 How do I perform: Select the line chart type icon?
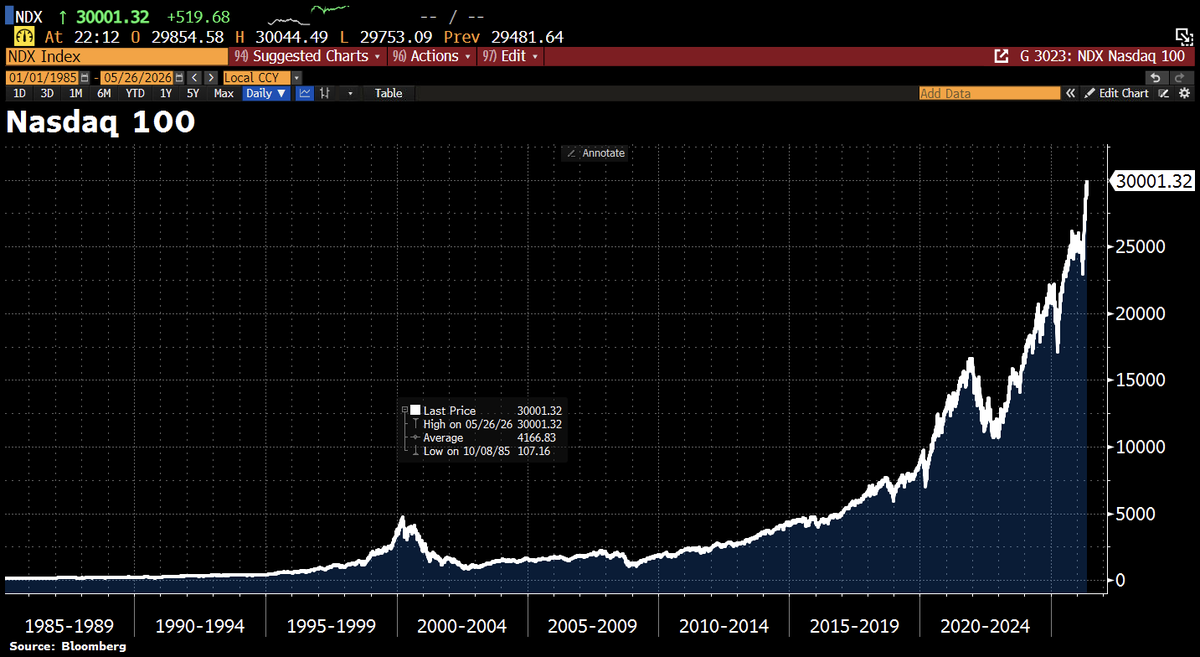click(x=305, y=93)
